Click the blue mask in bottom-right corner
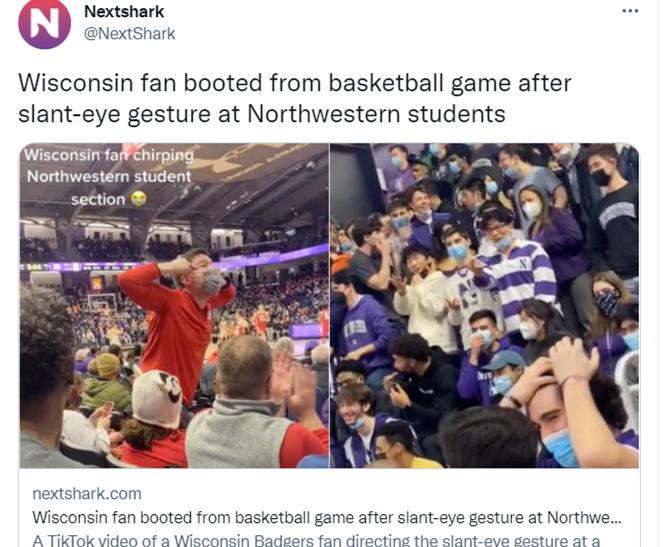The image size is (663, 547). [560, 448]
